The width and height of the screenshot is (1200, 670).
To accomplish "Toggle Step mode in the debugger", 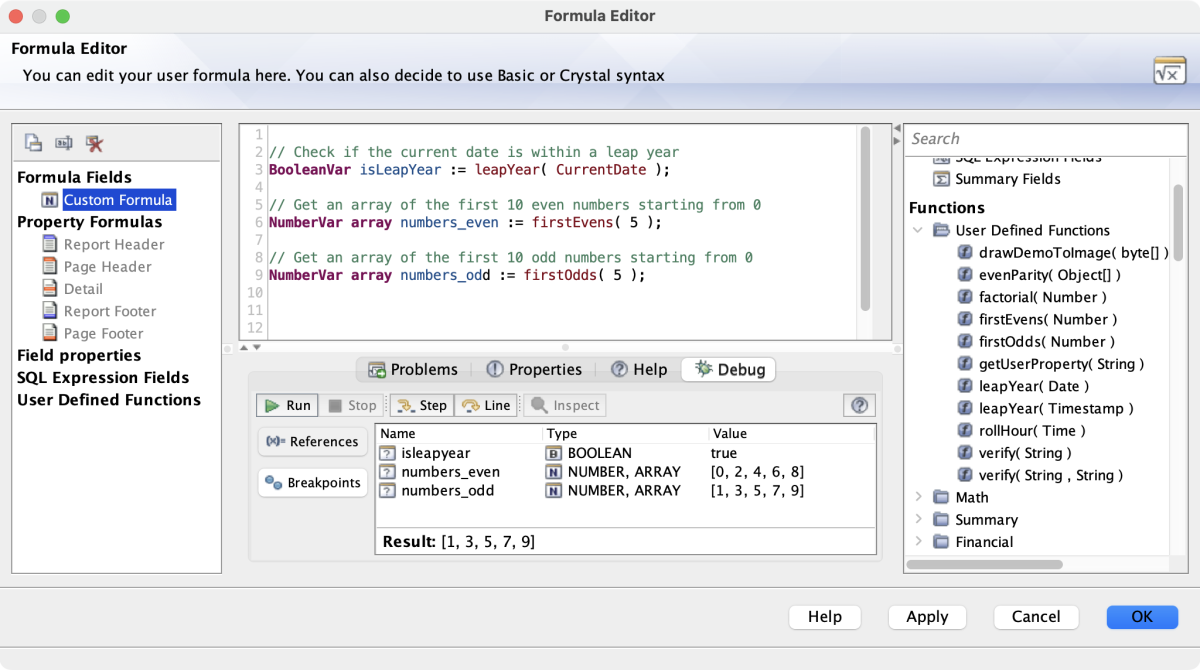I will tap(421, 405).
